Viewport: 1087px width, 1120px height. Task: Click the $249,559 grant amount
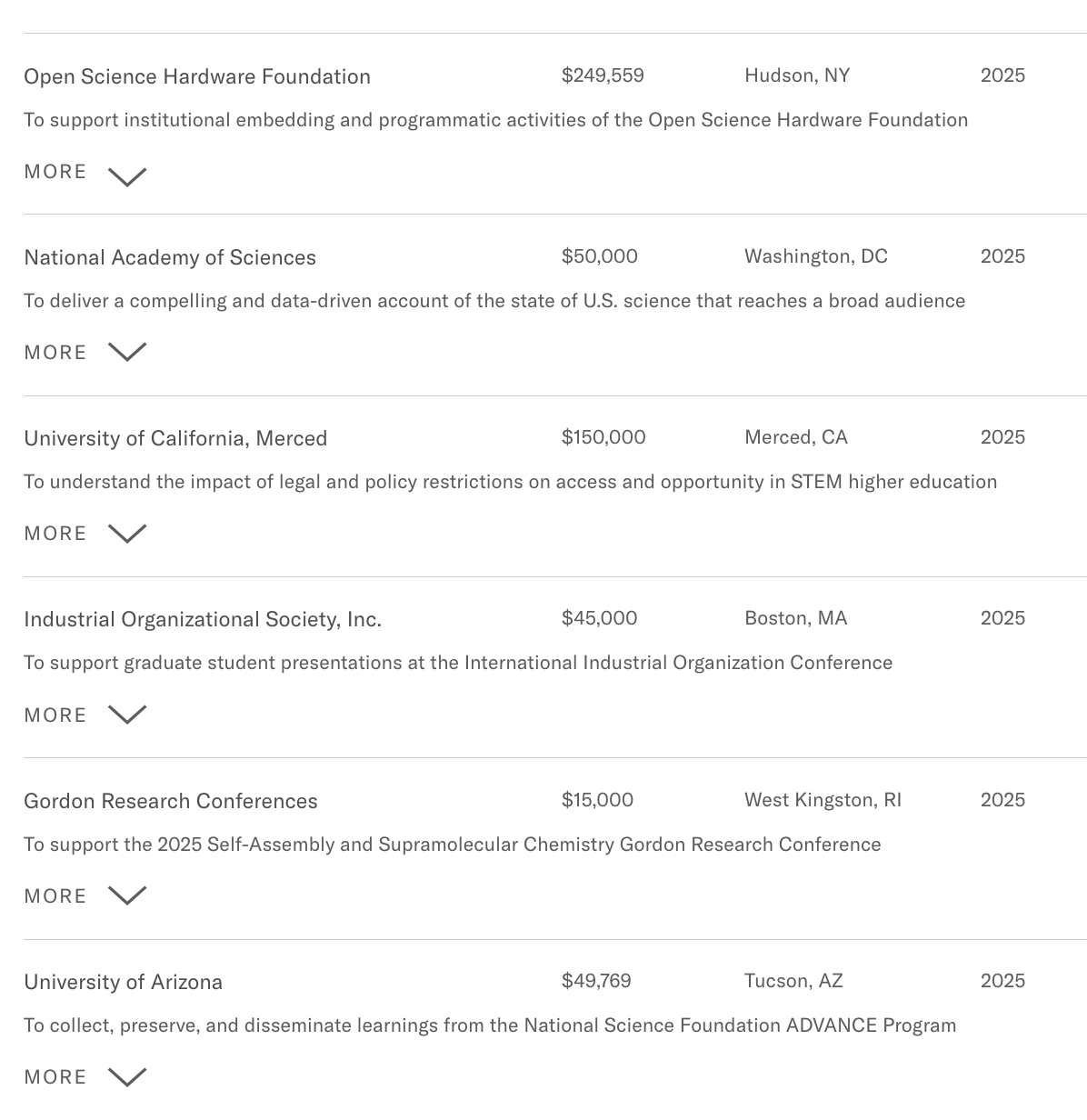(x=603, y=75)
